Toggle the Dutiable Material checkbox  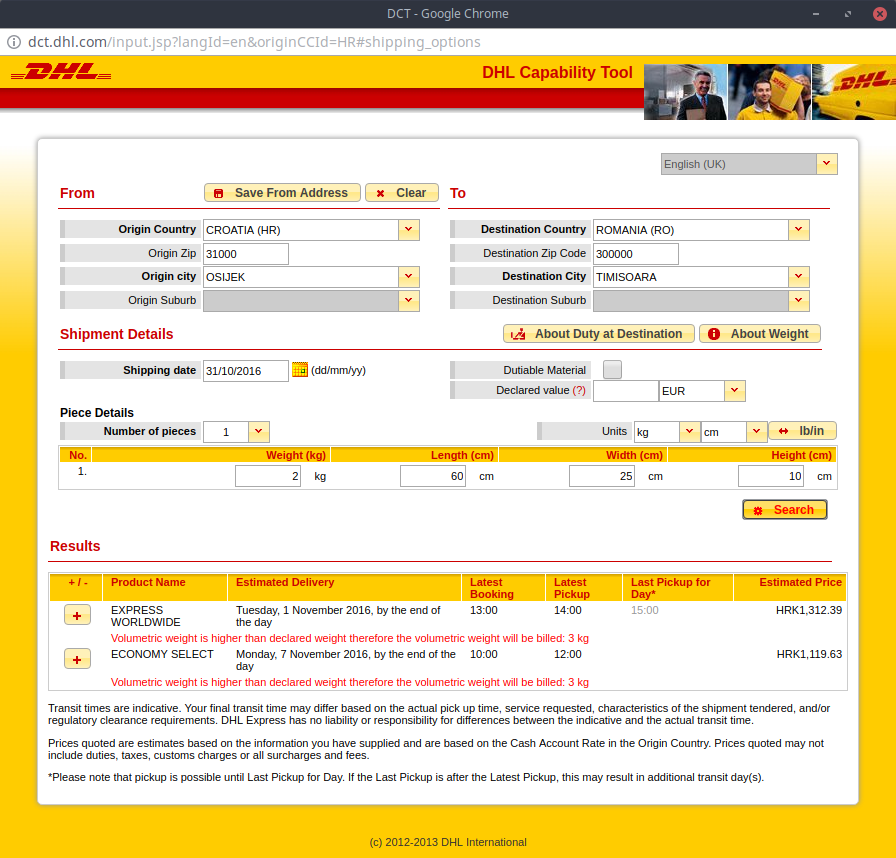click(x=611, y=369)
